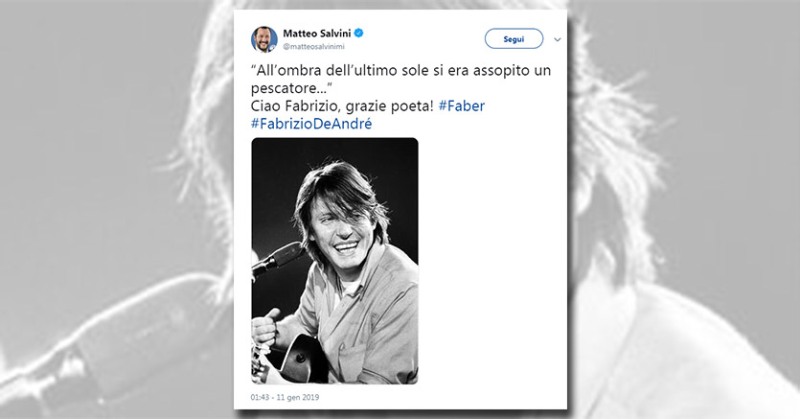Visit the @matteosalvinimi handle link
Viewport: 800px width, 419px height.
pyautogui.click(x=314, y=46)
